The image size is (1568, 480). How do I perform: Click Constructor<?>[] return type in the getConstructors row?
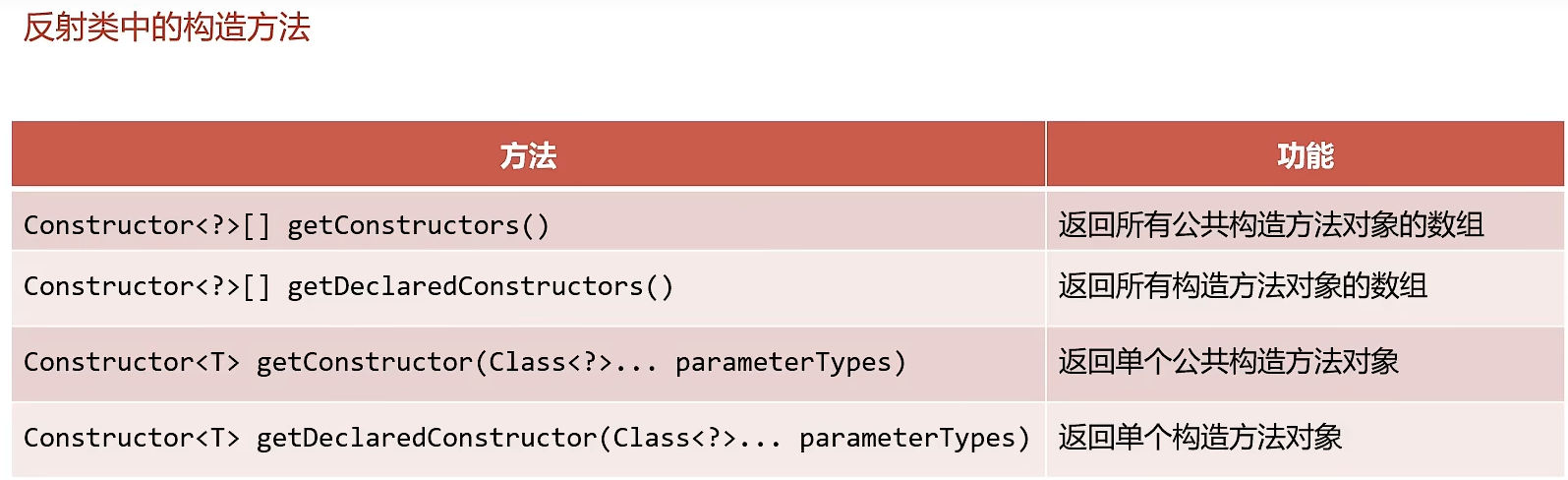145,226
